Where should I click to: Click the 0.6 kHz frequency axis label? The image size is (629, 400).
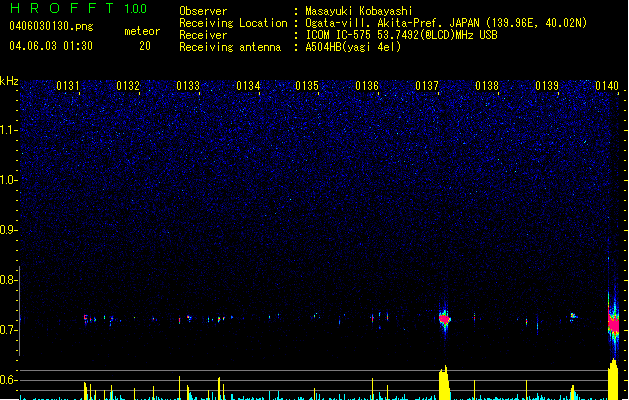(x=8, y=380)
